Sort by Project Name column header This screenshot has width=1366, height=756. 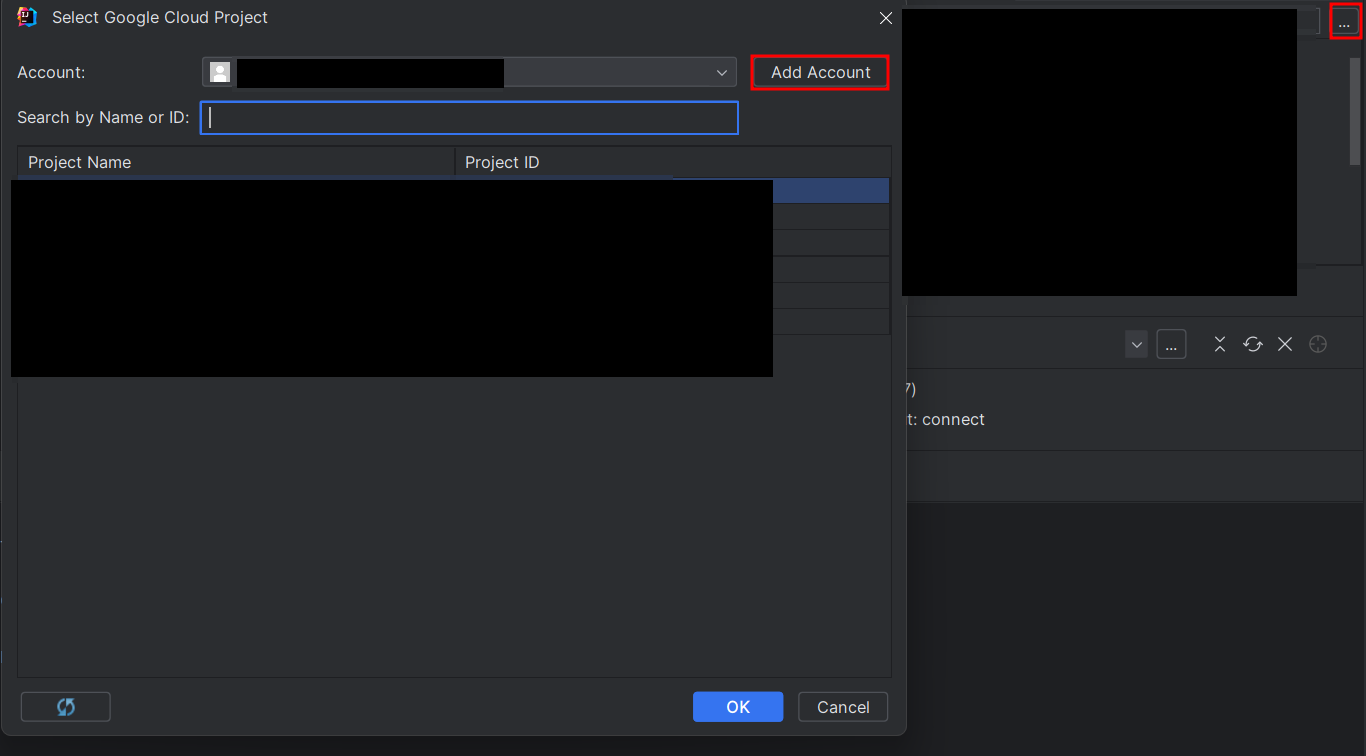236,162
